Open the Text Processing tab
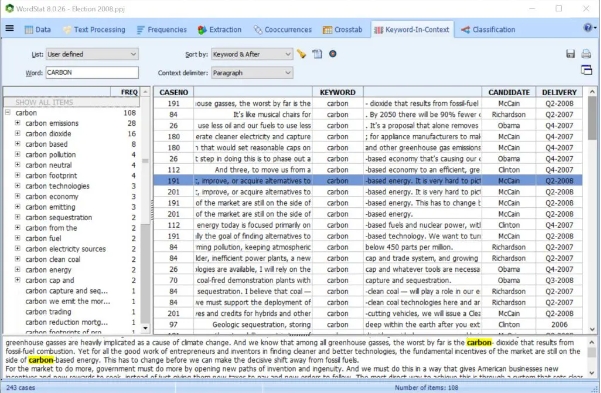The width and height of the screenshot is (601, 393). pyautogui.click(x=94, y=30)
